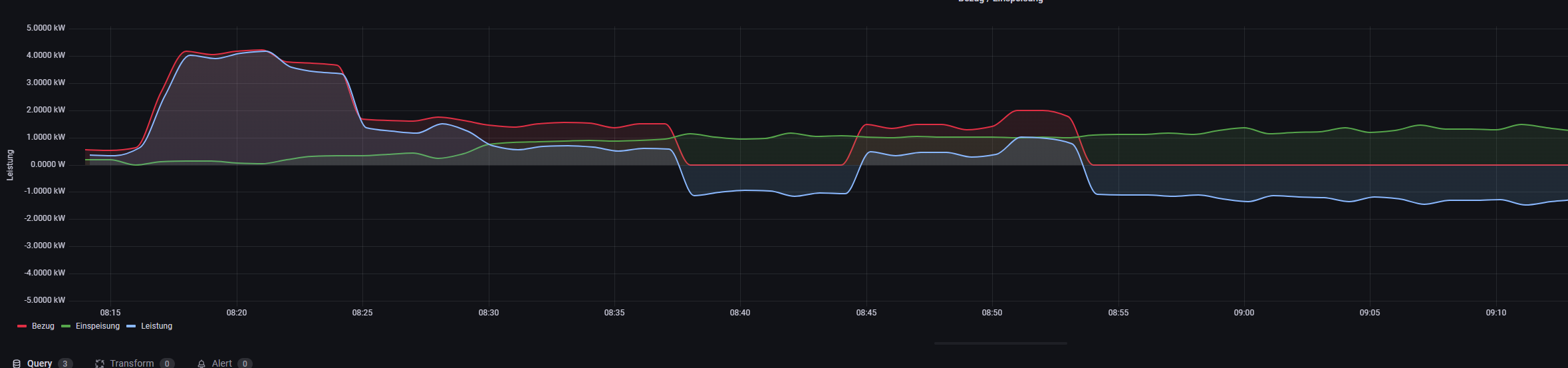Switch to the Transform tab

tap(132, 363)
